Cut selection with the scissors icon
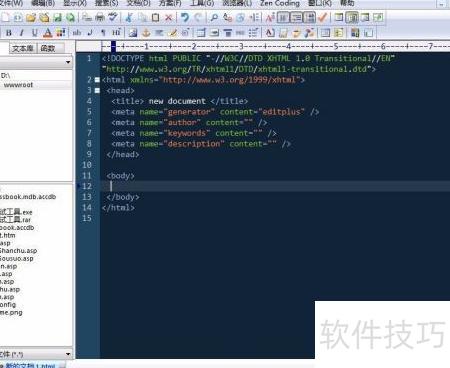The image size is (450, 368). [x=129, y=17]
